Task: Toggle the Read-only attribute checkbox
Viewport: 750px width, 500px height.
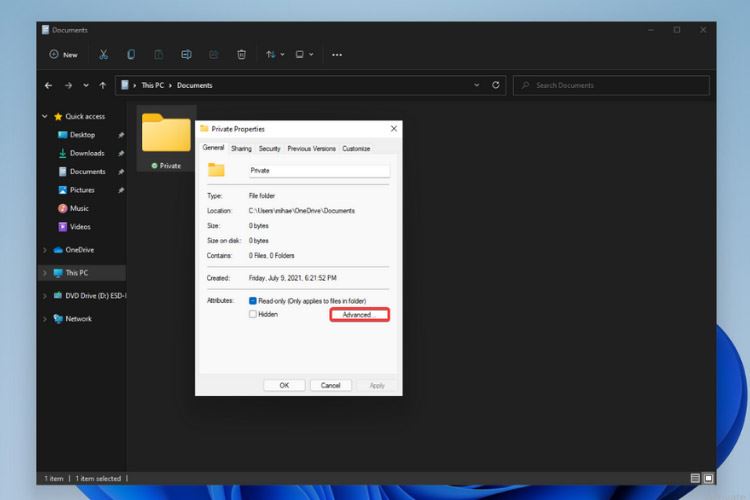Action: [253, 300]
